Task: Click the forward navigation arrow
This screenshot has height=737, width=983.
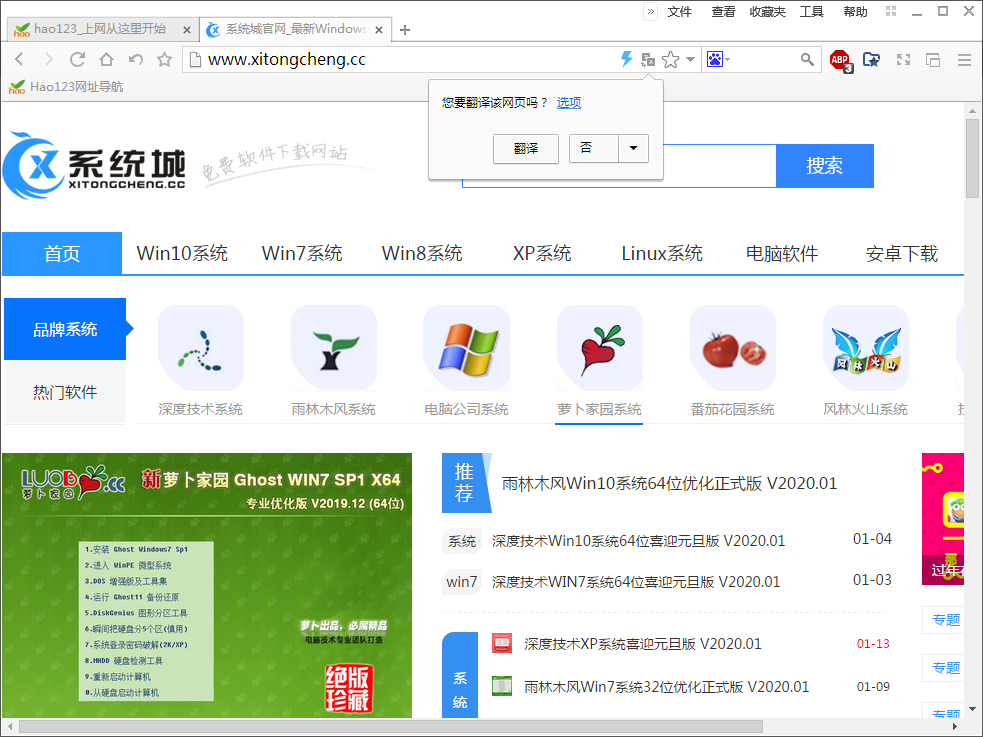Action: [48, 60]
